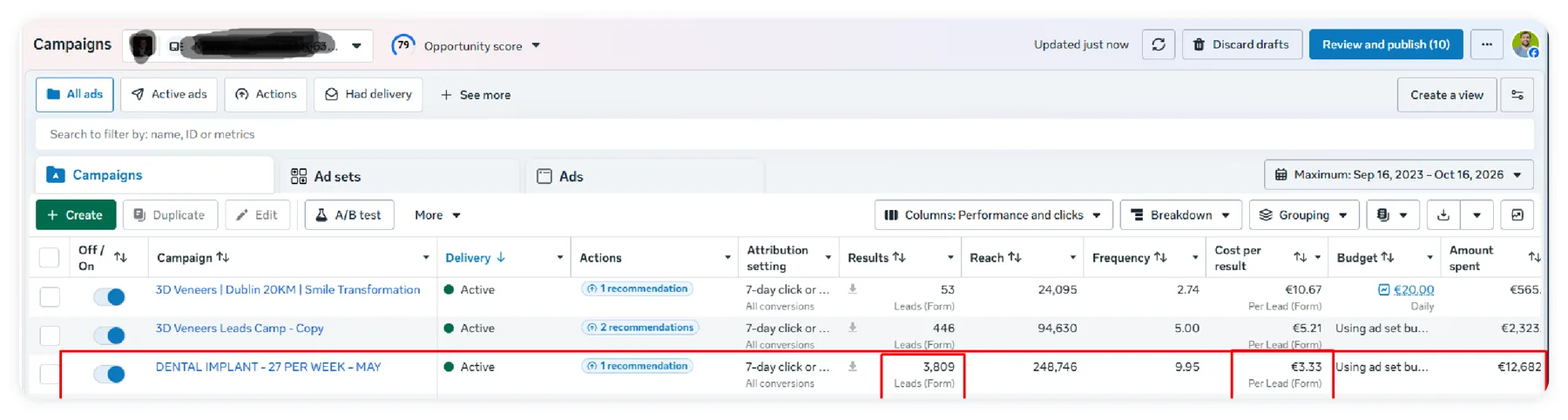Select the All ads filter tab
This screenshot has width=1568, height=420.
coord(75,94)
